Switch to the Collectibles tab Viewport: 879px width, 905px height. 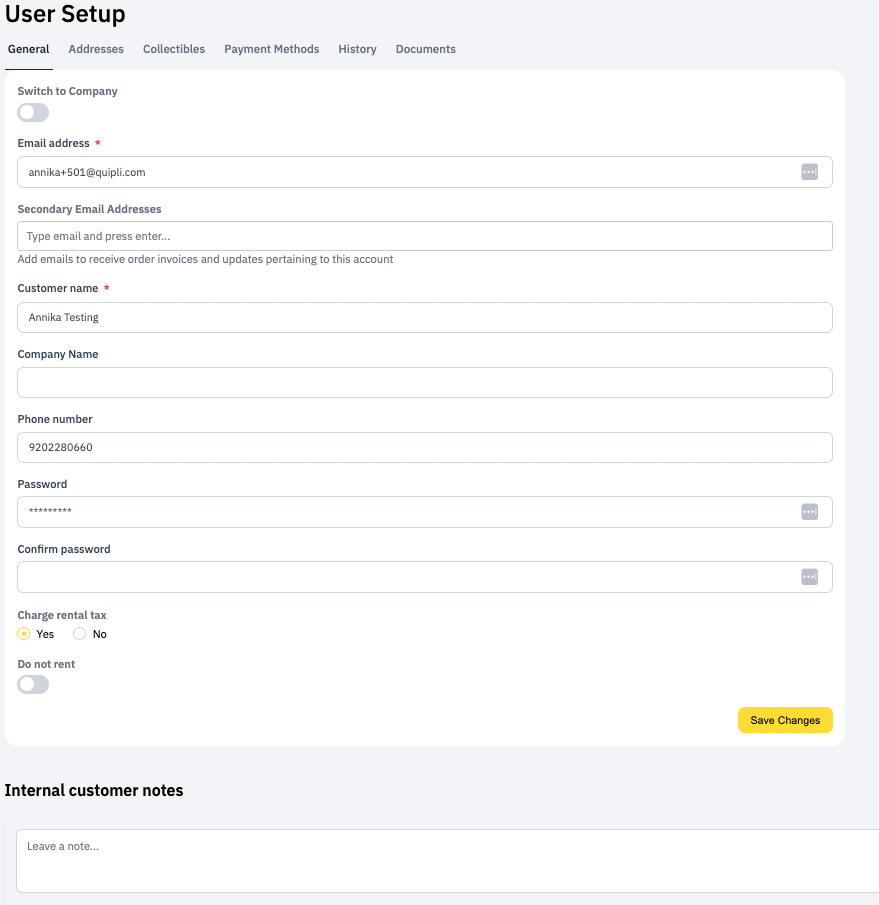click(x=173, y=48)
